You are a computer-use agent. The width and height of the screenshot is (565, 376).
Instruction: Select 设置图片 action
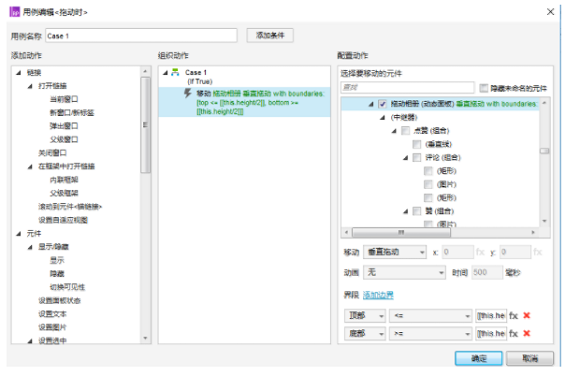(52, 327)
